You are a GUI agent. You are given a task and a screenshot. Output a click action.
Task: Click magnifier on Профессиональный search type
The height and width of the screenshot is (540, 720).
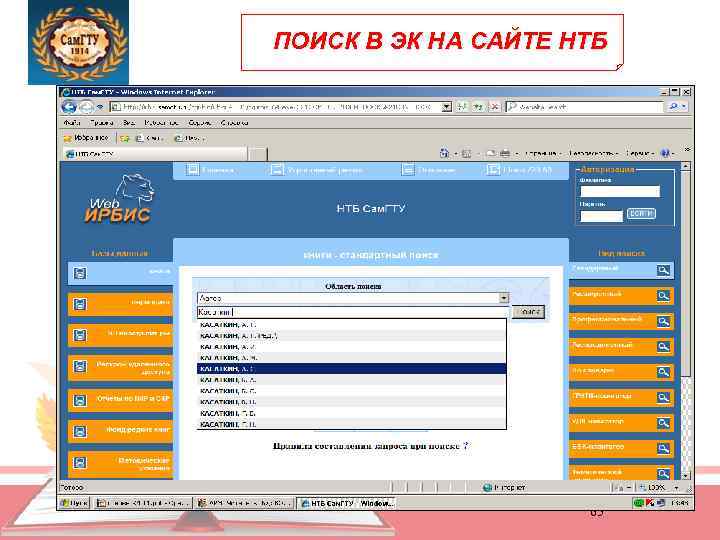click(x=663, y=322)
